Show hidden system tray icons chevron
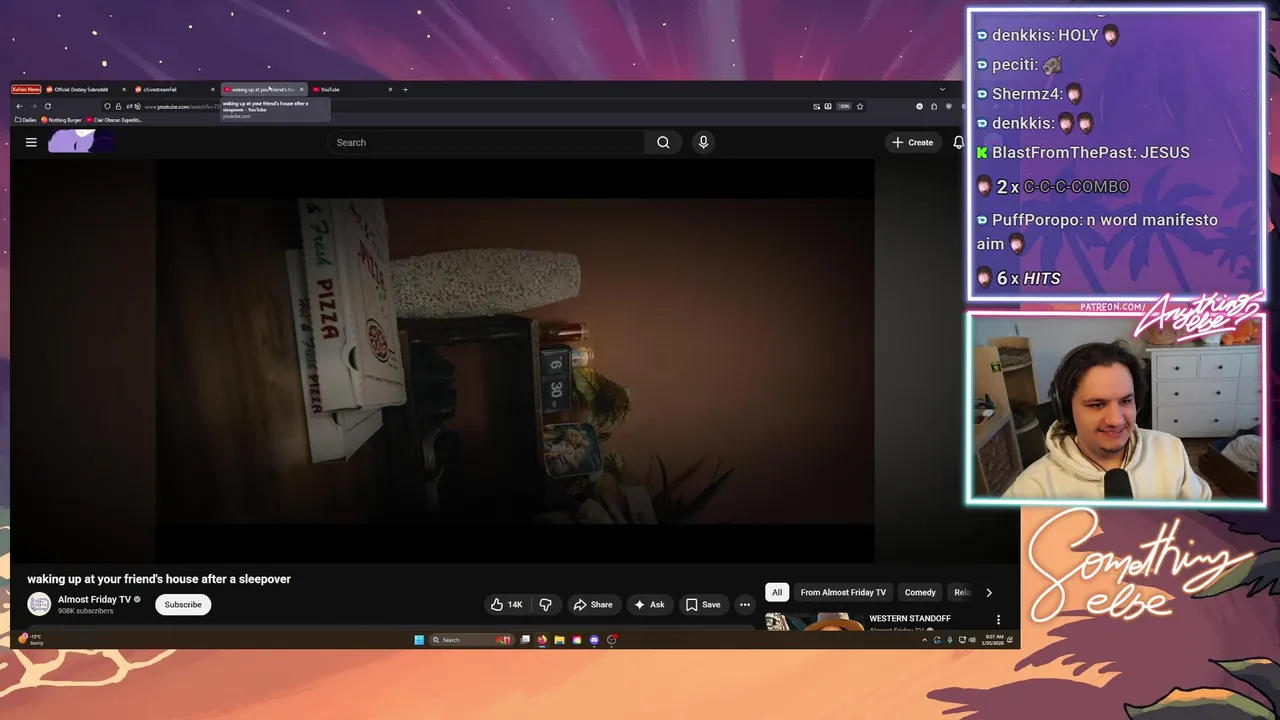This screenshot has width=1280, height=720. (x=924, y=640)
